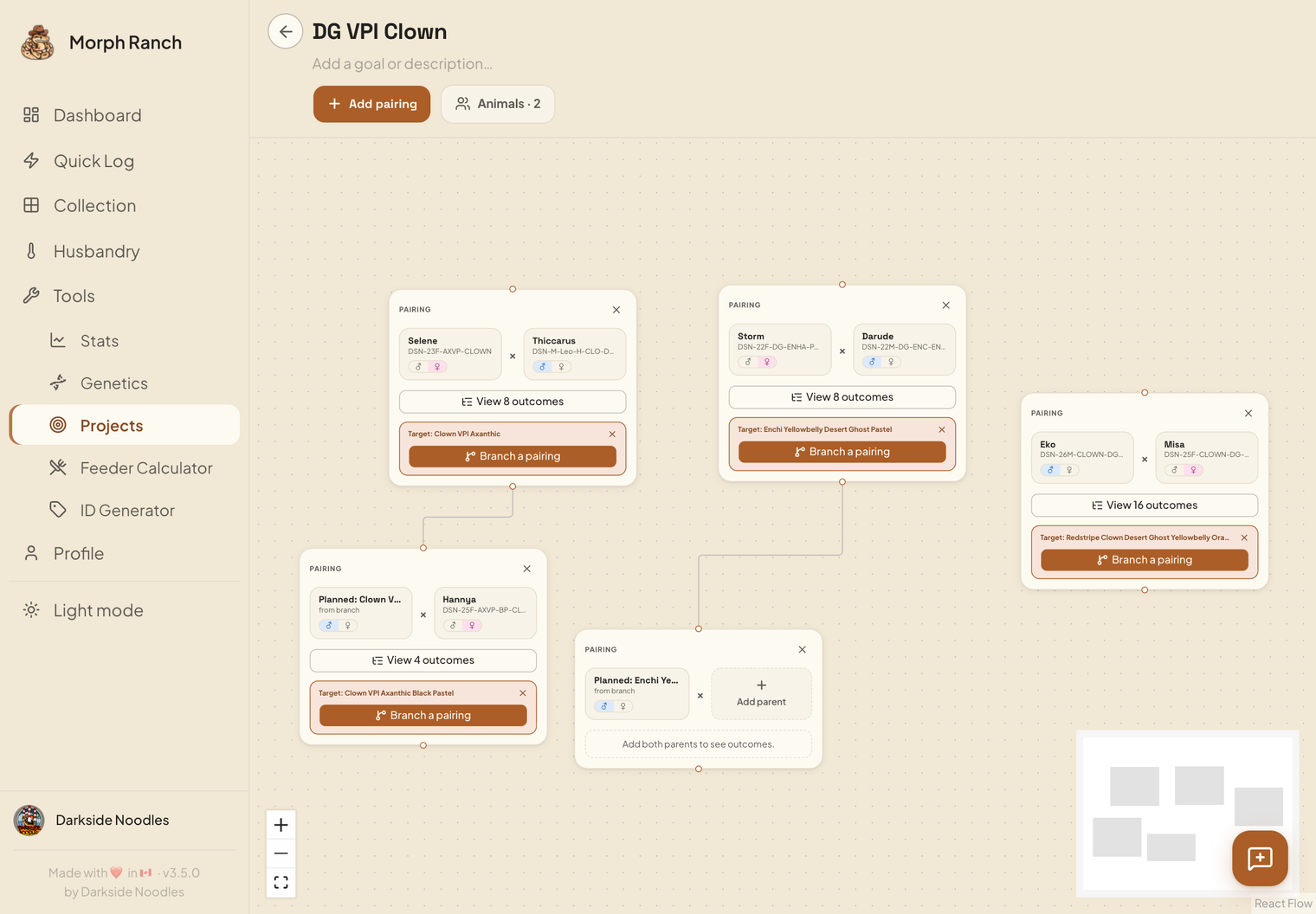The image size is (1316, 914).
Task: Click the Add pairing button
Action: click(371, 104)
